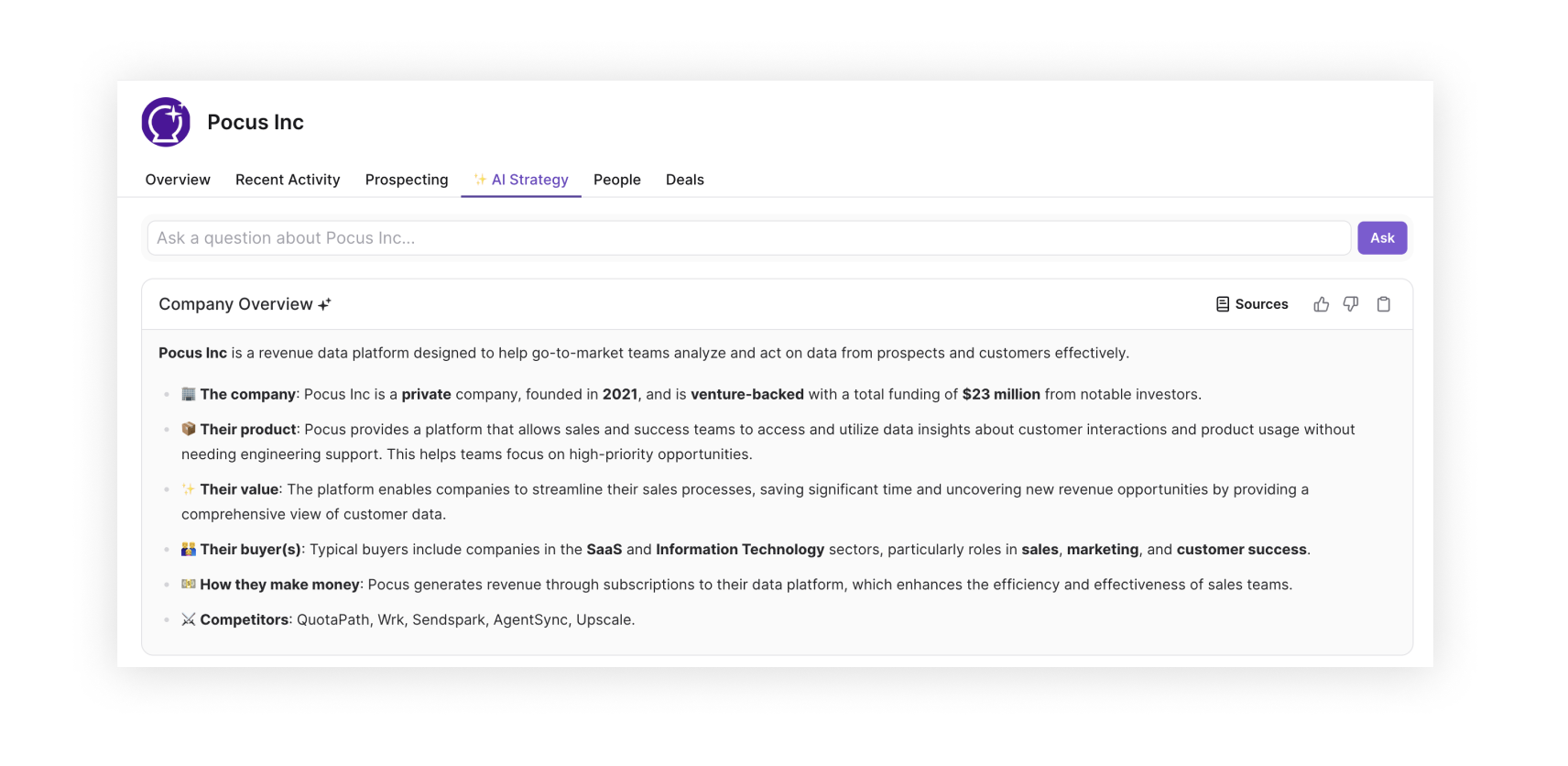Click the bold 2021 founding year

(620, 394)
